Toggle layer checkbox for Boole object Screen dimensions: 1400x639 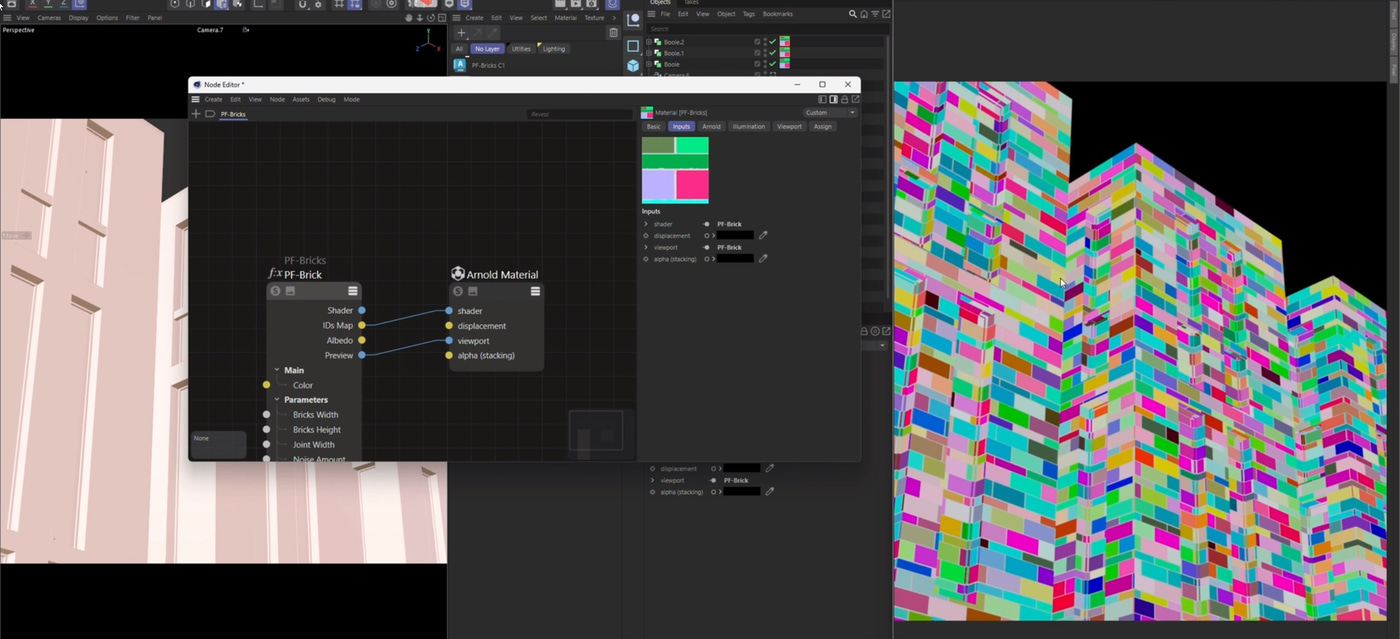point(757,64)
